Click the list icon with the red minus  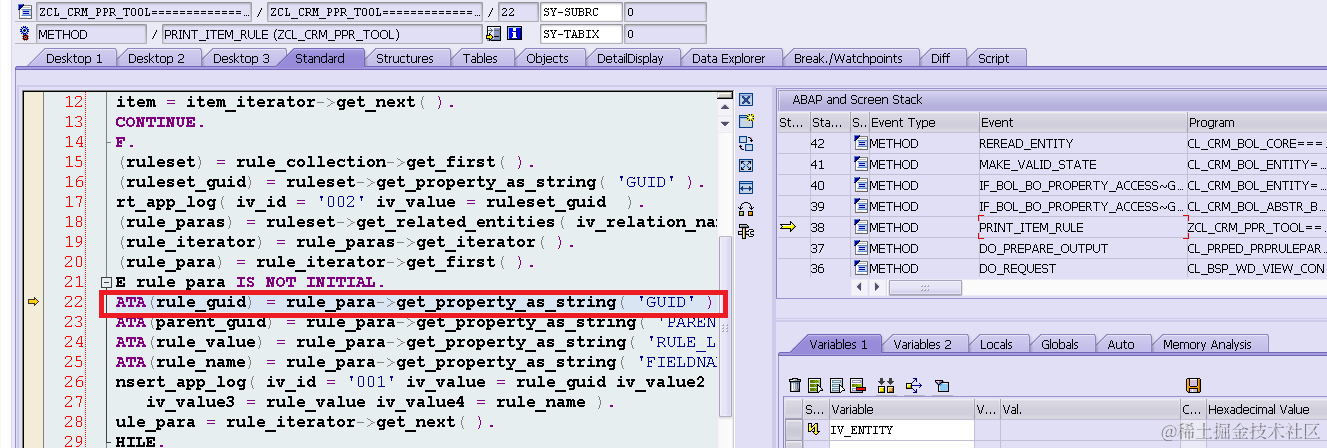click(857, 385)
